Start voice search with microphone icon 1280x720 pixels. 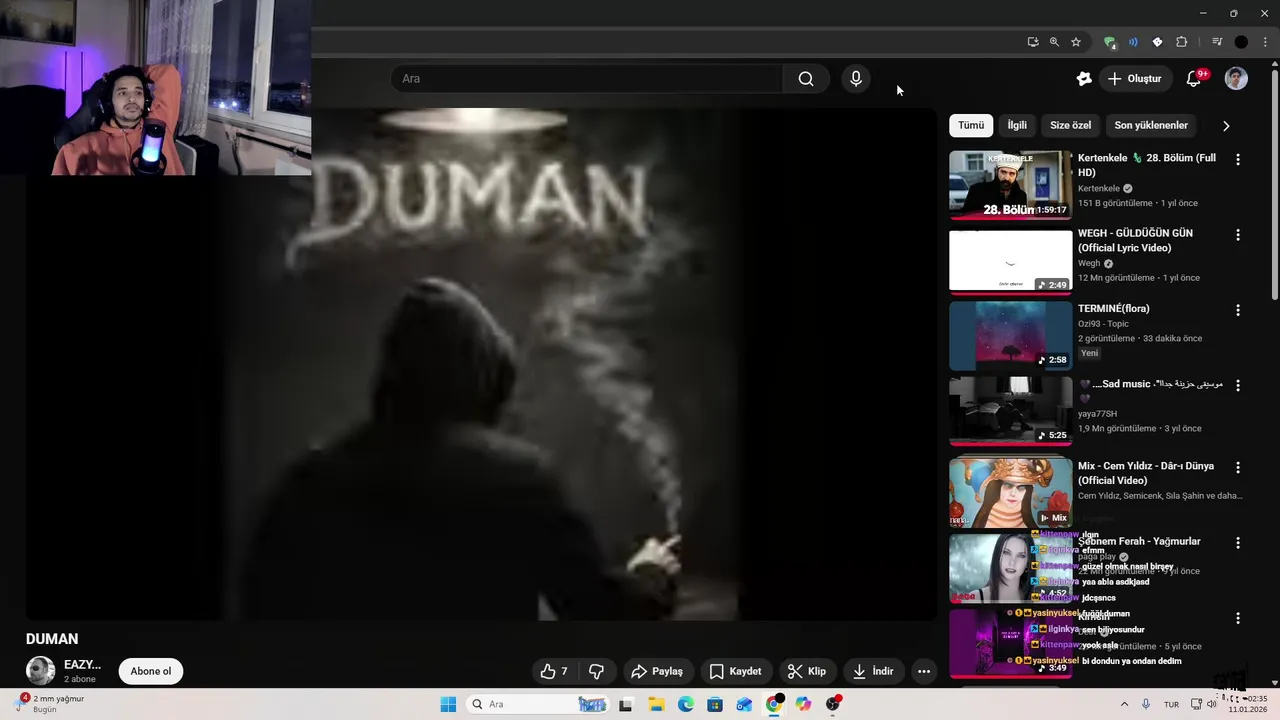856,79
